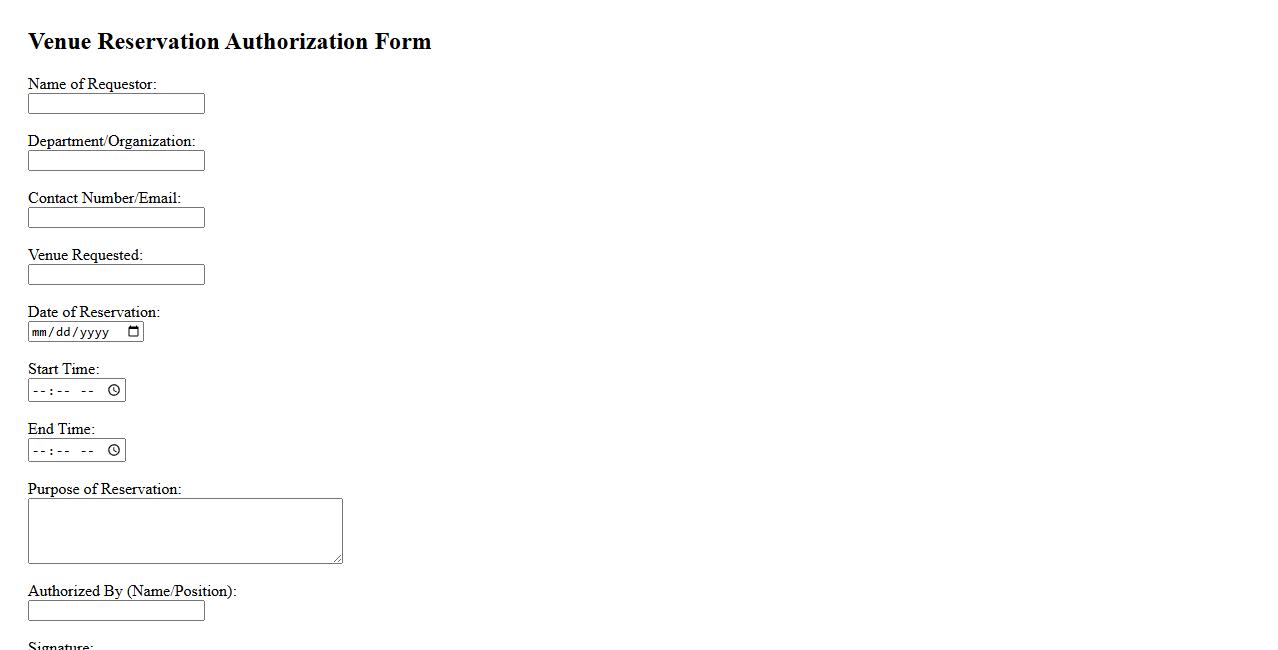Select the day segment of the reservation date
The height and width of the screenshot is (650, 1278).
64,332
